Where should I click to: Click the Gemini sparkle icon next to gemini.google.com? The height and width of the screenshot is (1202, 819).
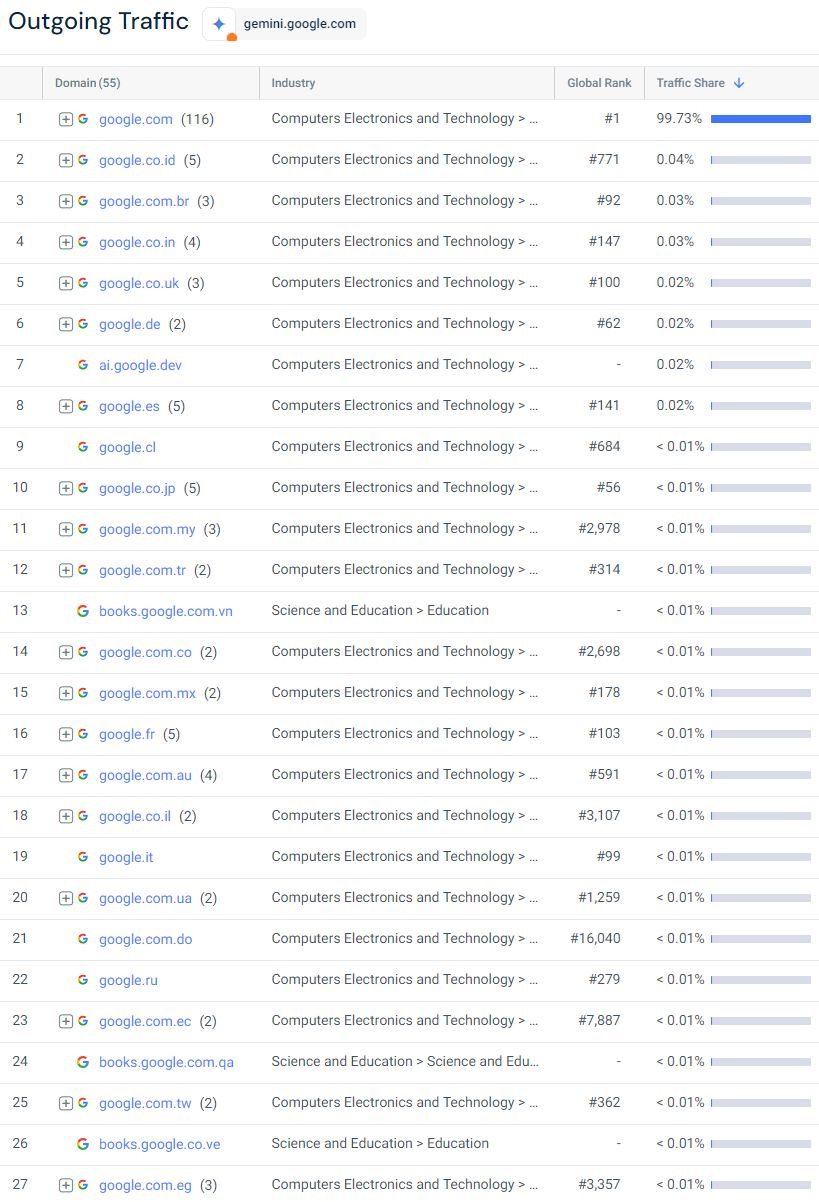click(219, 24)
